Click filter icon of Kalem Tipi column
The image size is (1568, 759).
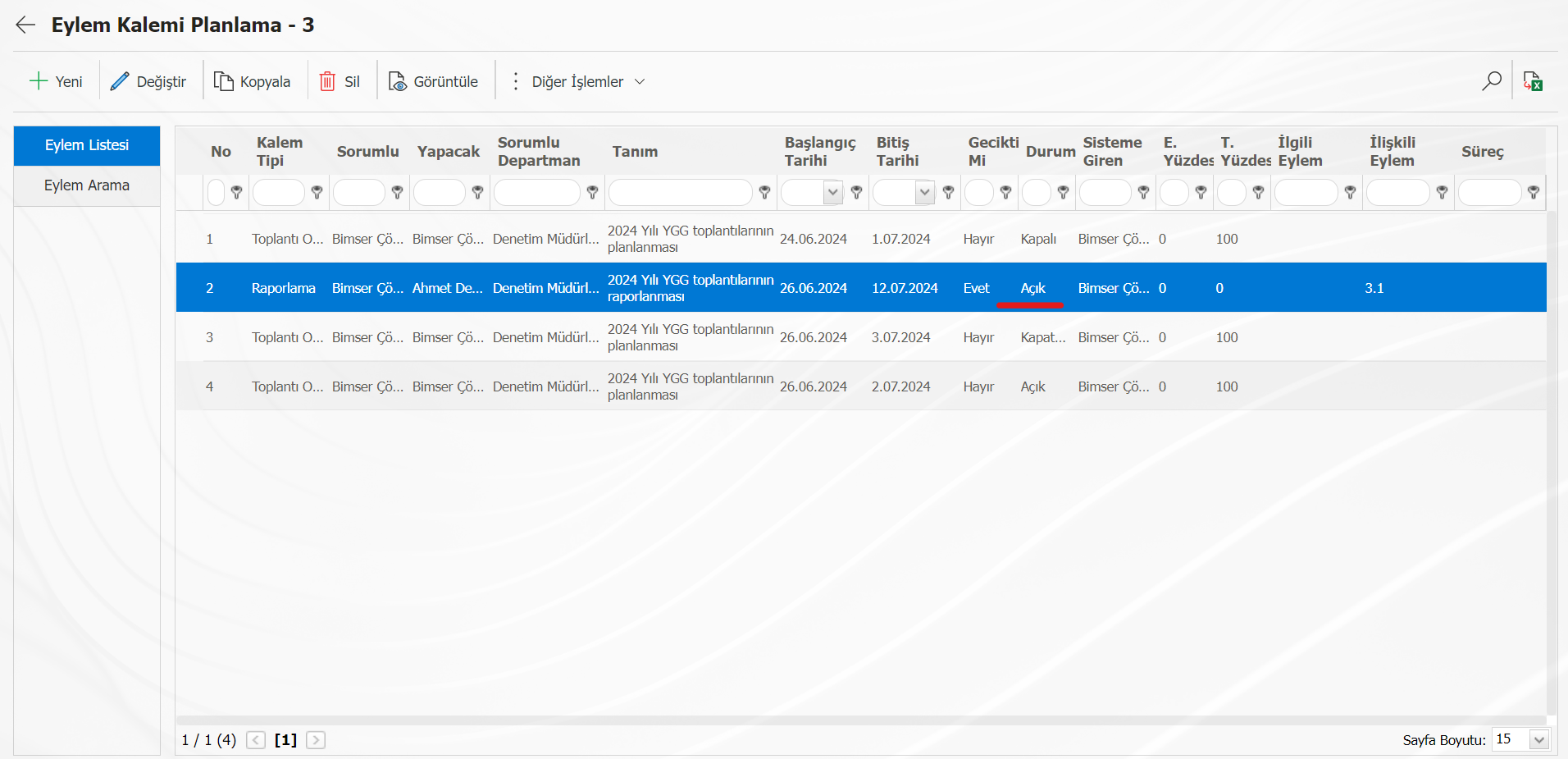[x=317, y=192]
